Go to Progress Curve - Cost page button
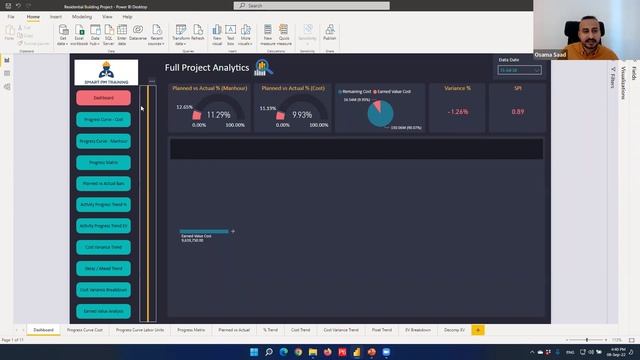Viewport: 640px width, 360px height. 104,120
